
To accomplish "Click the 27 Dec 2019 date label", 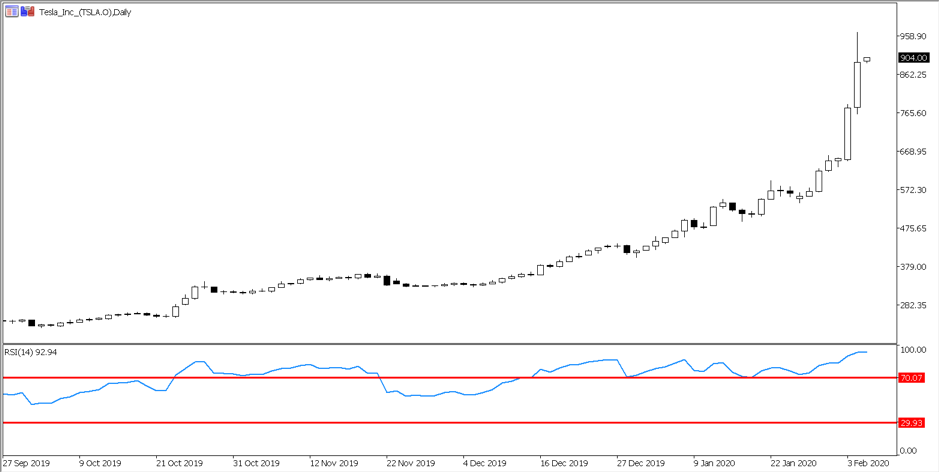I will (640, 463).
